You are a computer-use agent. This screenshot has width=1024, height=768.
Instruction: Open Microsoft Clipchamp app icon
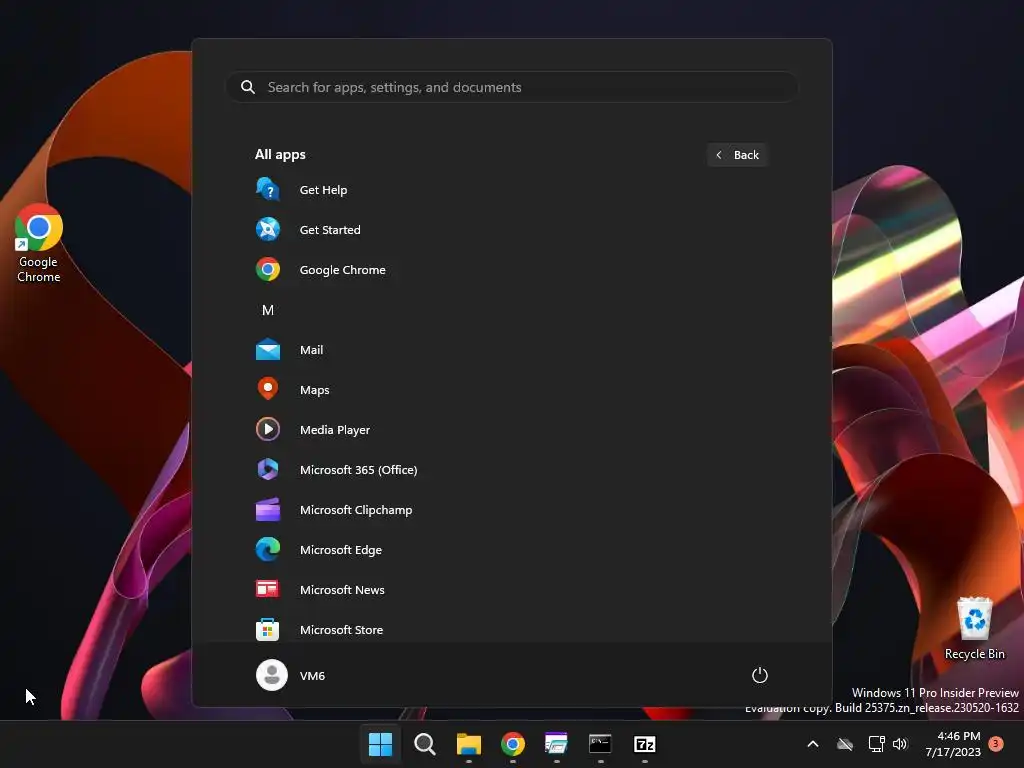coord(268,510)
